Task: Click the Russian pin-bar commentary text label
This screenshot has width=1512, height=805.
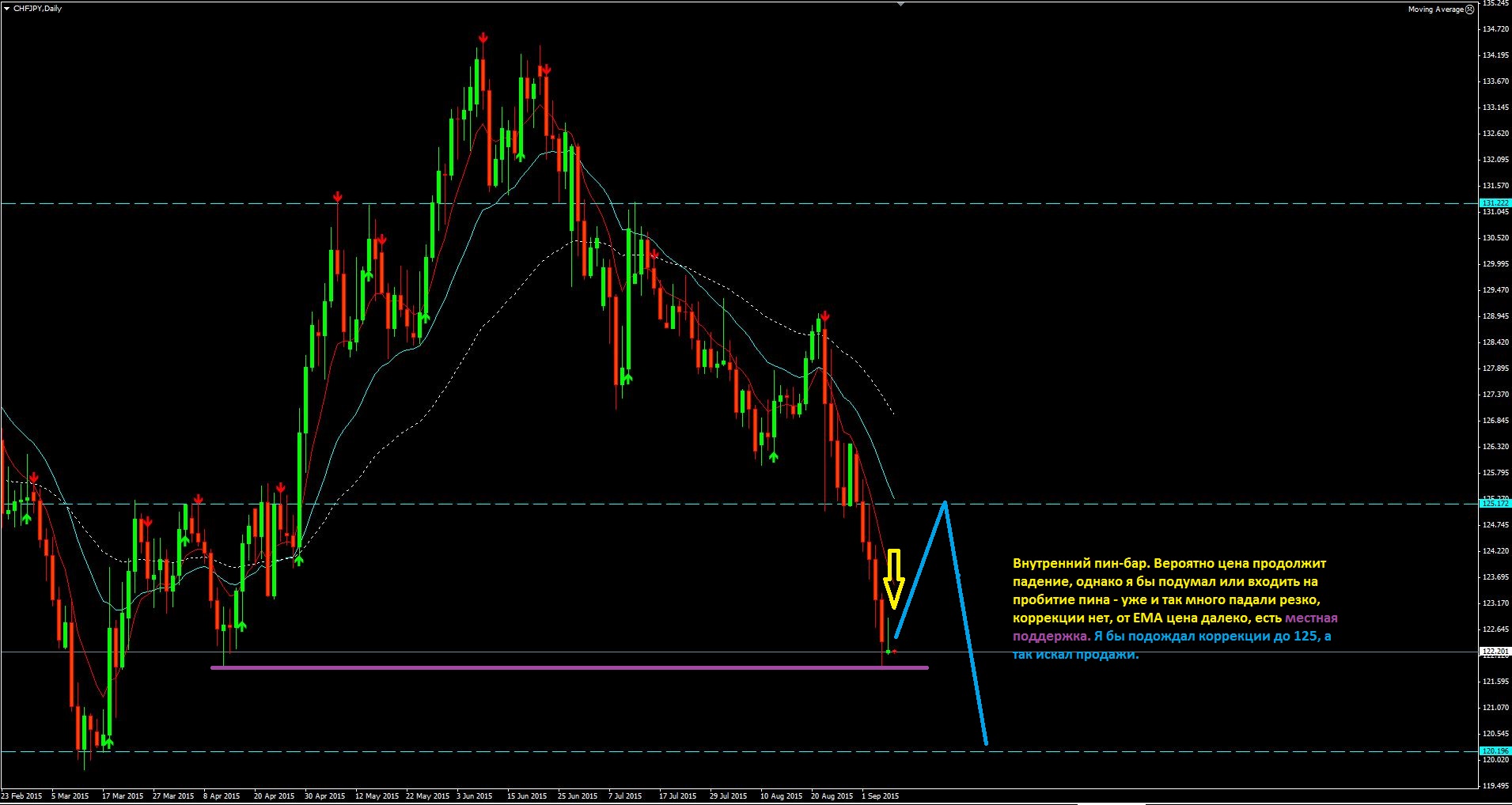Action: (x=1175, y=609)
